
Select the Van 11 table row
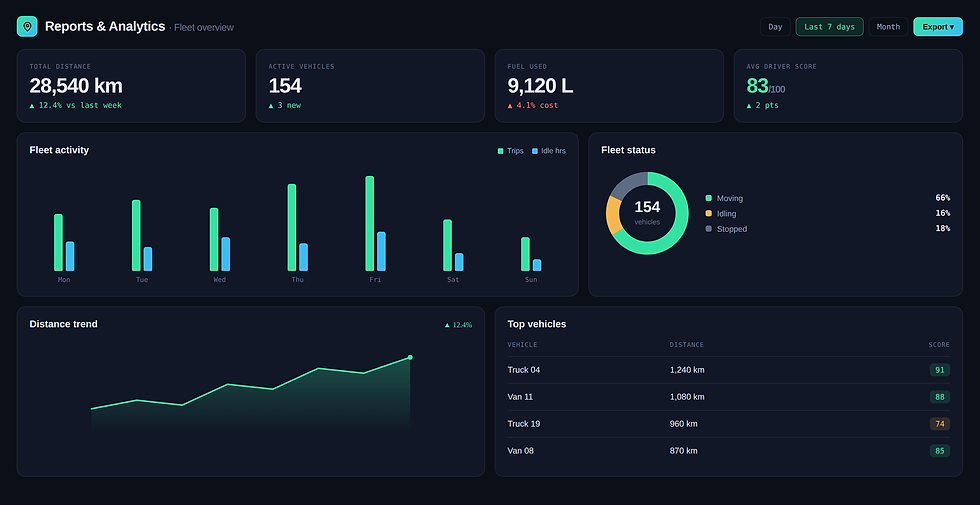point(729,397)
